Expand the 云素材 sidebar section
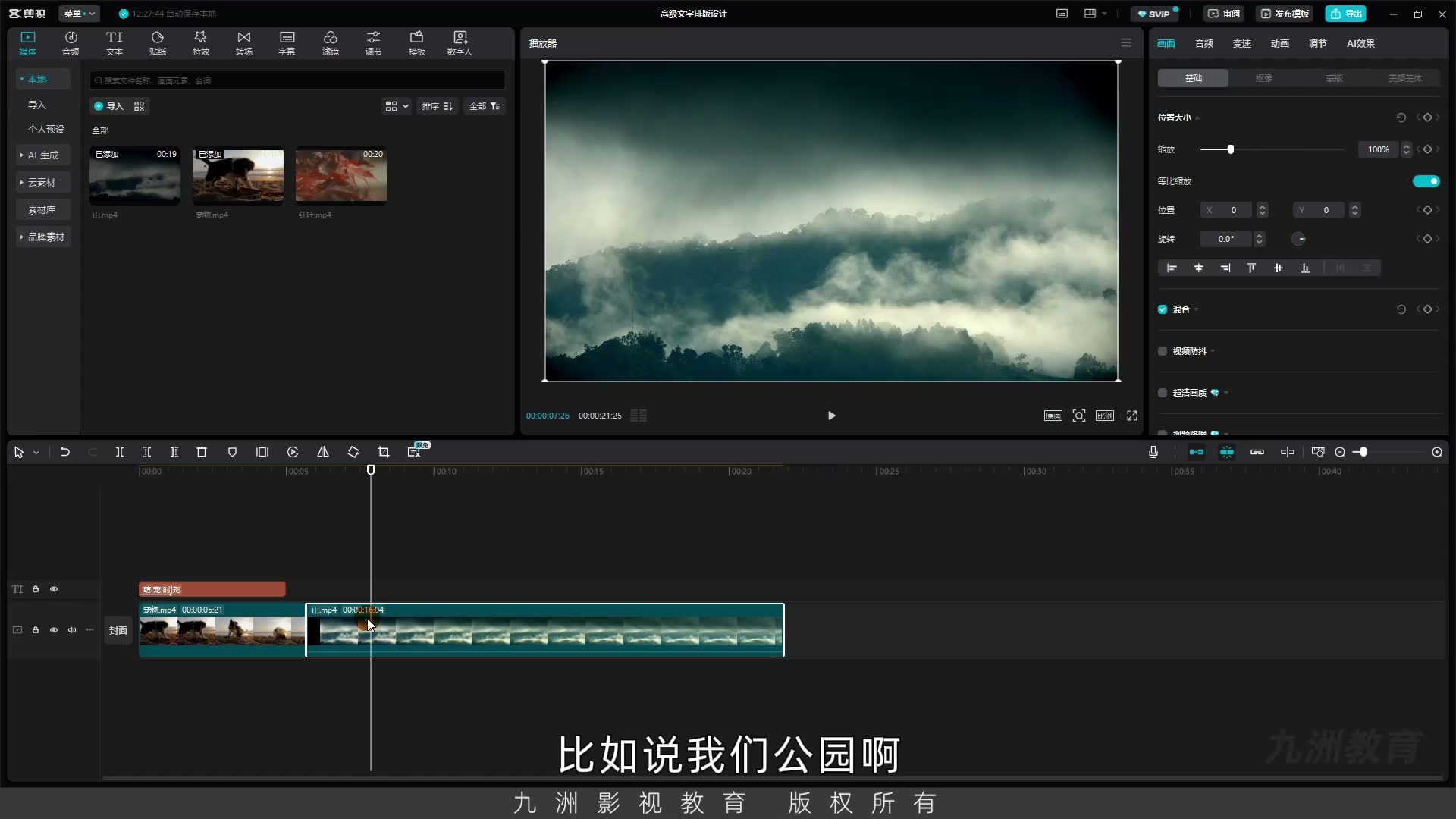Viewport: 1456px width, 819px height. [43, 182]
